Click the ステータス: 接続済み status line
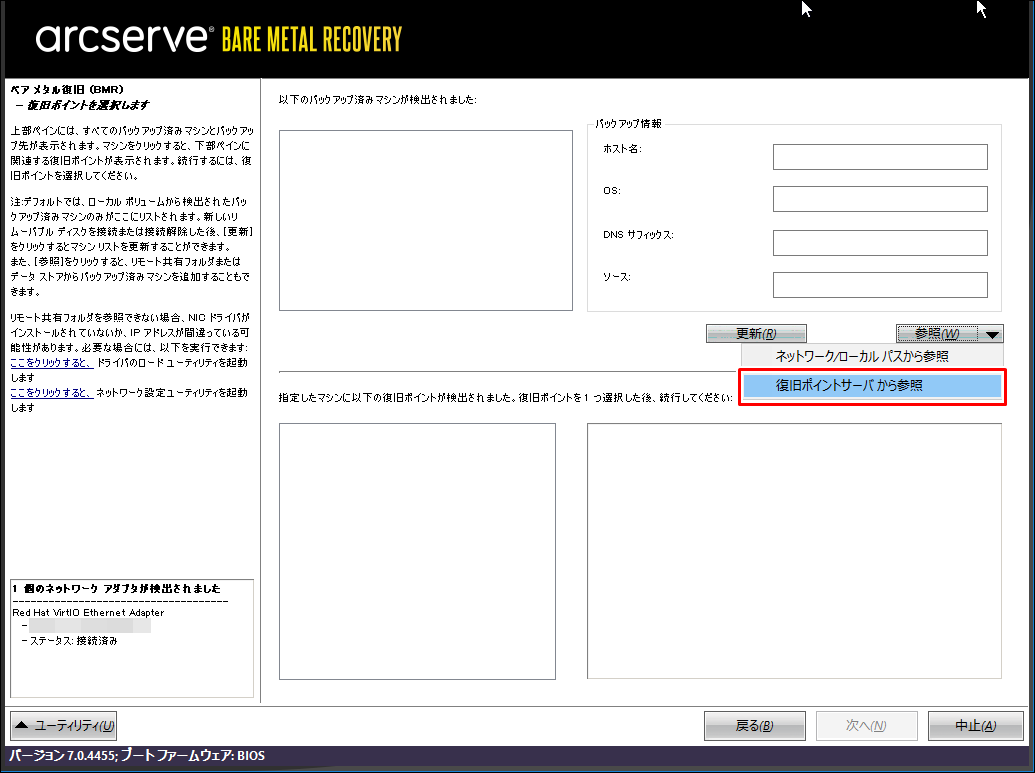Image resolution: width=1035 pixels, height=773 pixels. pyautogui.click(x=73, y=641)
